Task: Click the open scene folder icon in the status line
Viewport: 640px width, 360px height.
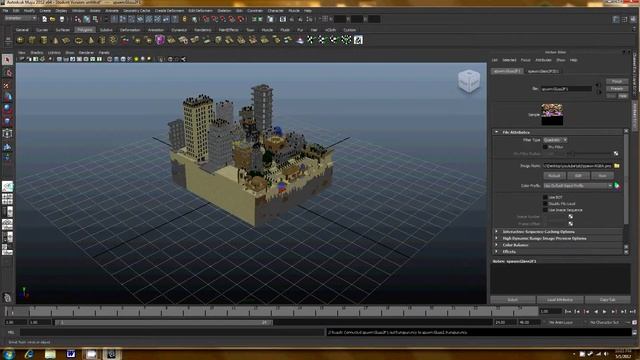Action: pos(53,19)
